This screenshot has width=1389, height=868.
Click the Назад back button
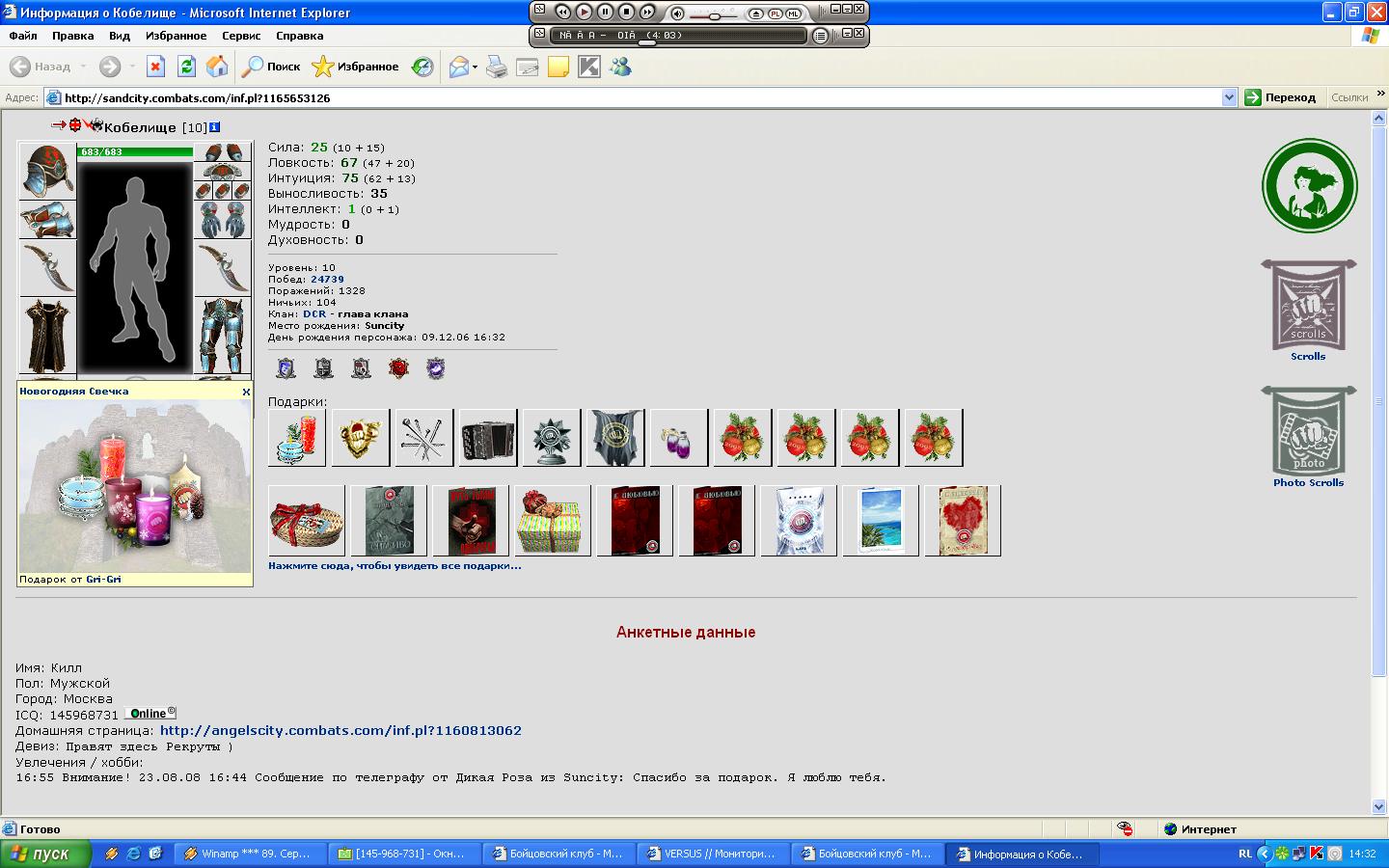click(41, 67)
